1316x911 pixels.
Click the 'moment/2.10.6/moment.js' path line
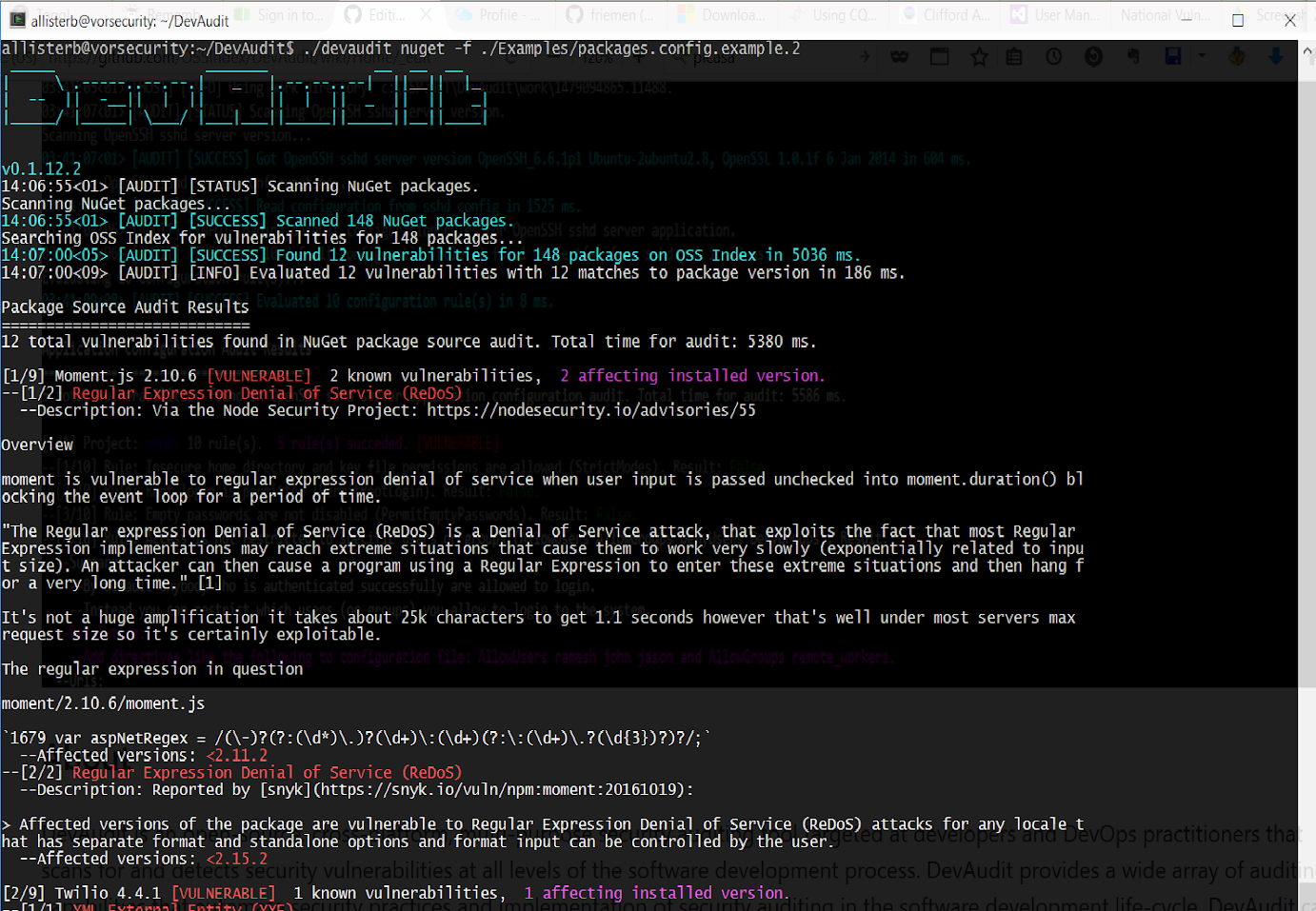(x=103, y=703)
